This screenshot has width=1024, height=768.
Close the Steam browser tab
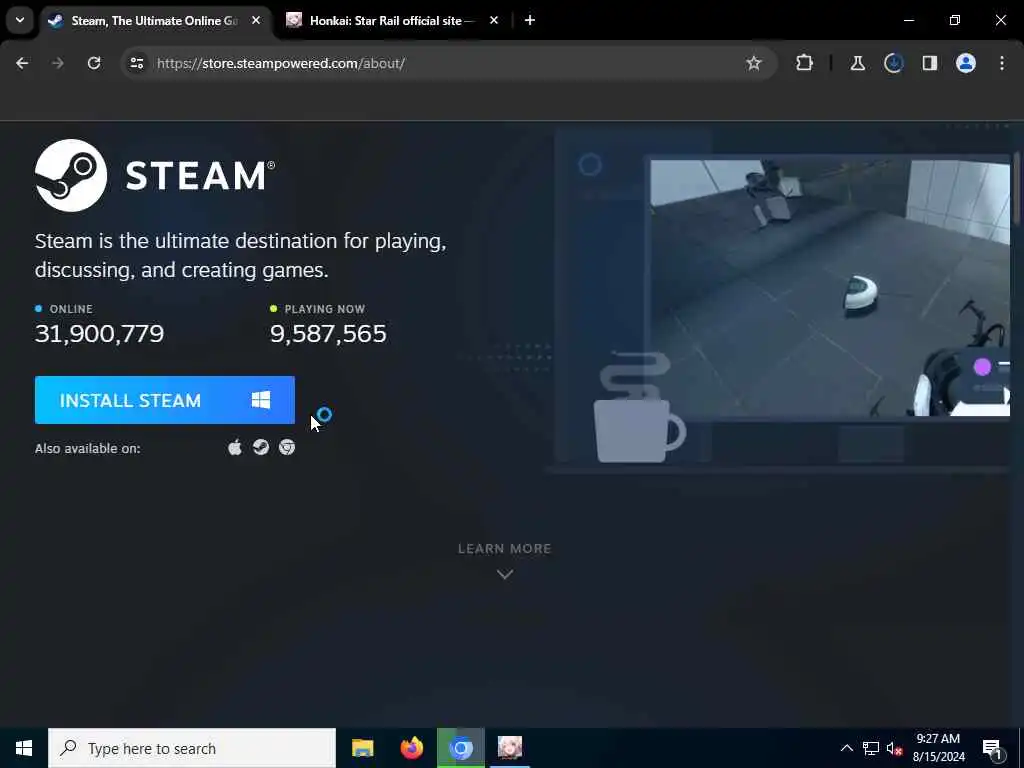256,21
